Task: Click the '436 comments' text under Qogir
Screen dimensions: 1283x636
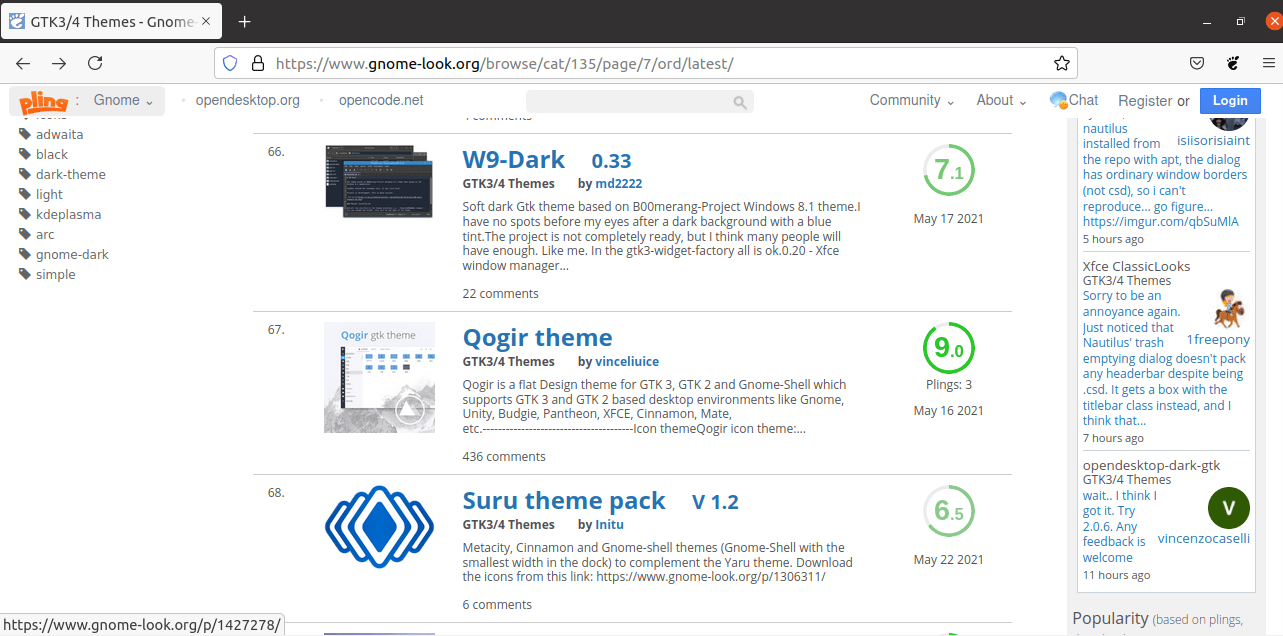Action: 504,456
